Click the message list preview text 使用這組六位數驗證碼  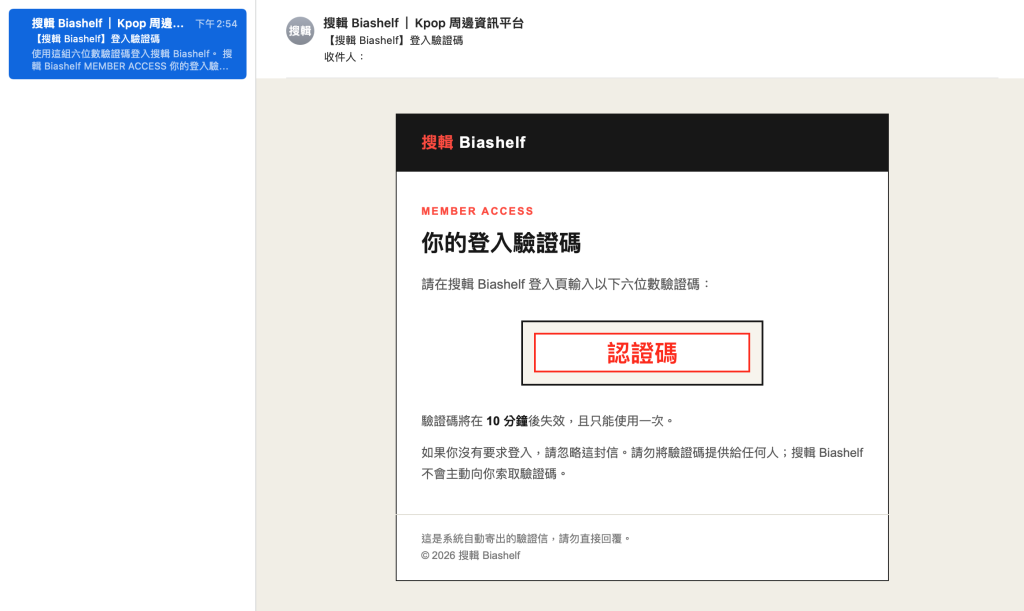(x=131, y=60)
